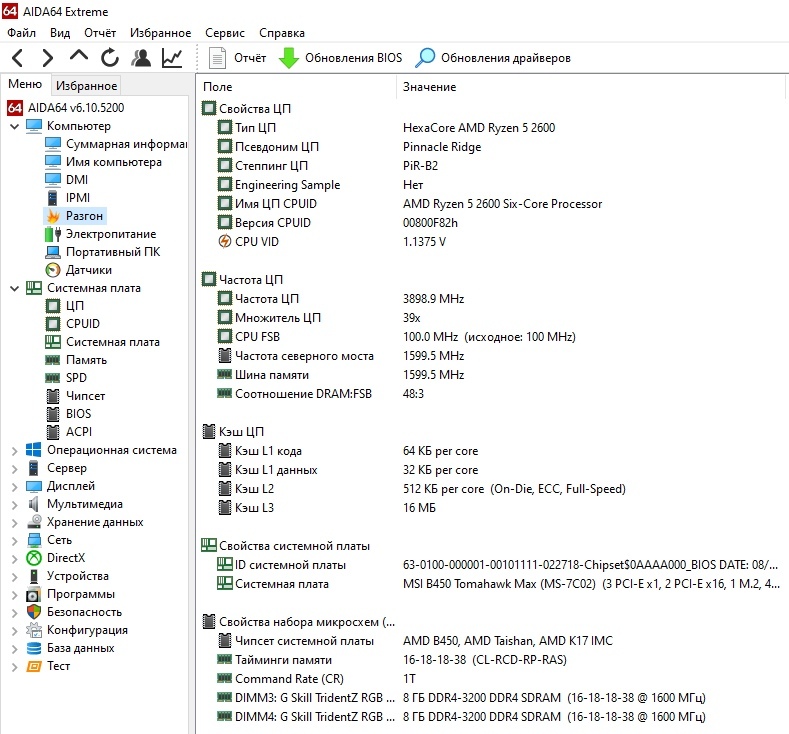
Task: Collapse the Системная плата tree branch
Action: (x=15, y=288)
